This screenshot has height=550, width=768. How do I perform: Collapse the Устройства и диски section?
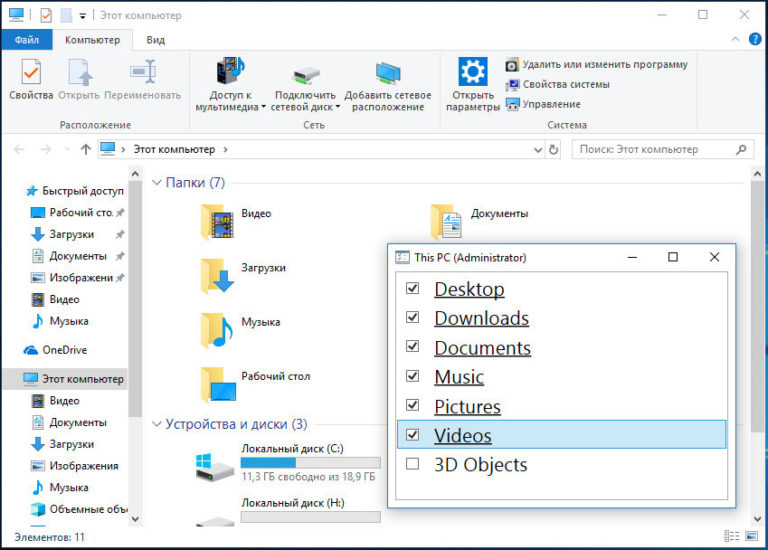coord(157,424)
